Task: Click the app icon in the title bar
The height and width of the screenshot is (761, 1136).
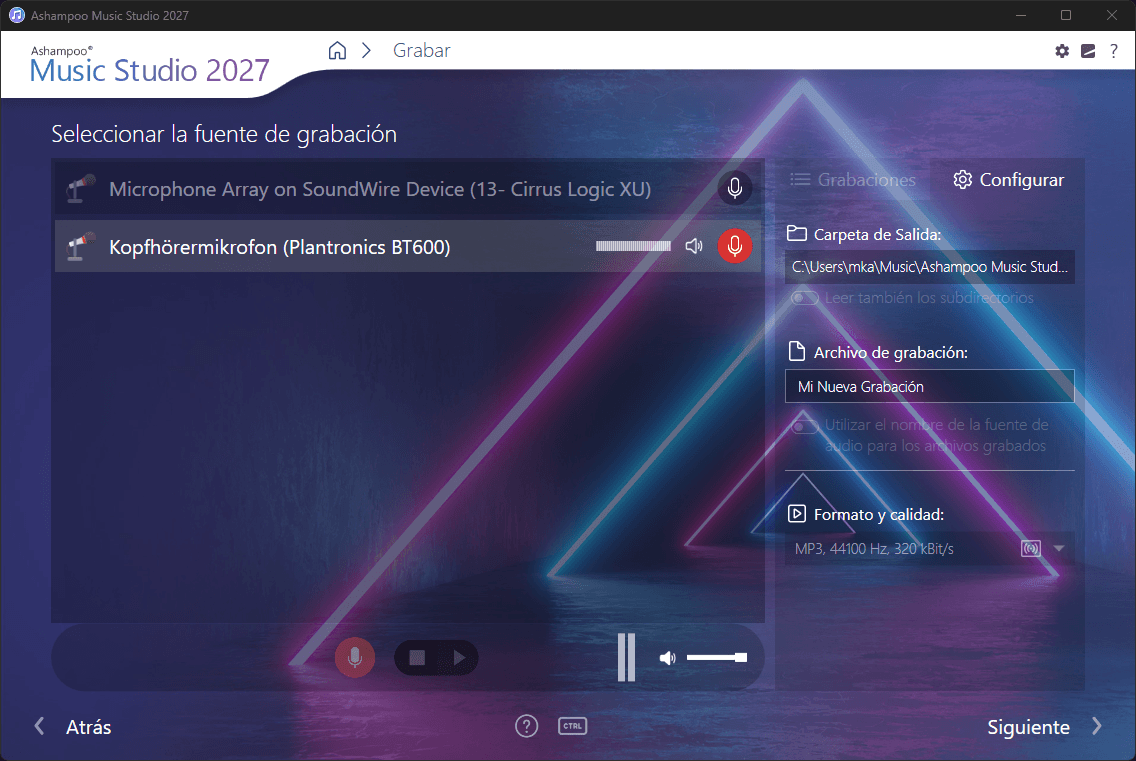Action: pyautogui.click(x=16, y=15)
